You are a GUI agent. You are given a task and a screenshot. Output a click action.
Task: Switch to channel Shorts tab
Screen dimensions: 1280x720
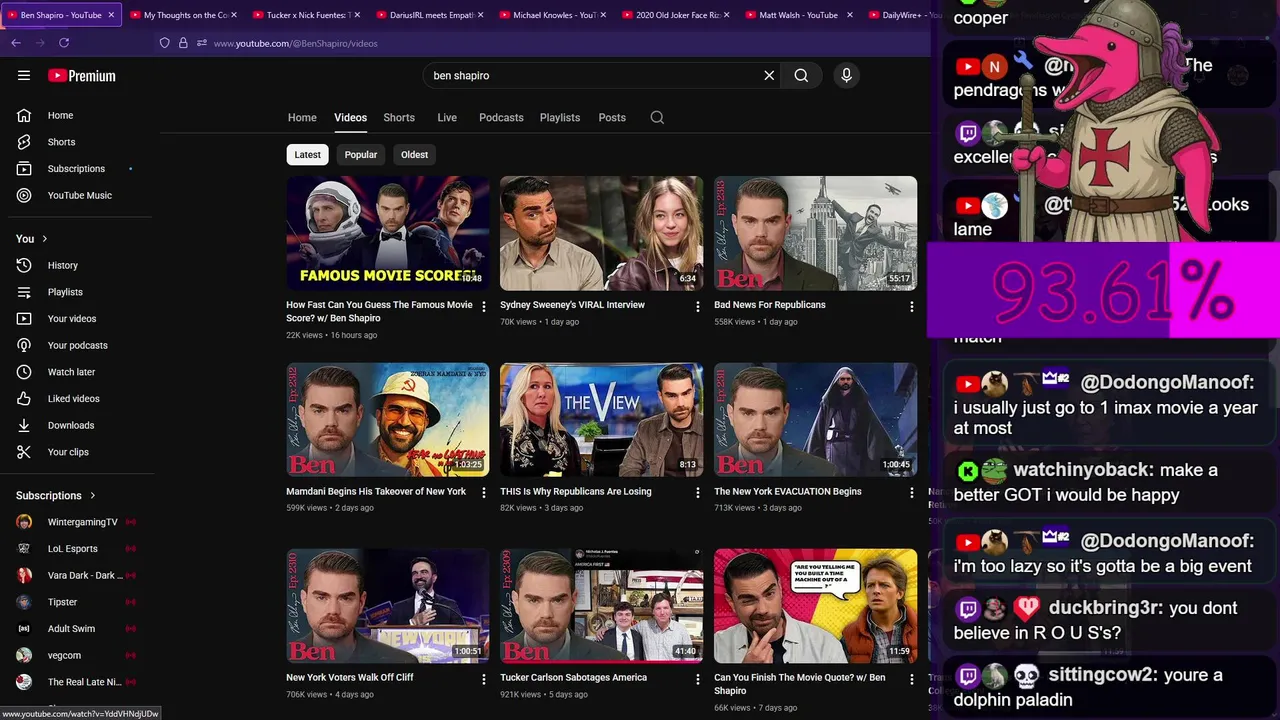pos(399,117)
